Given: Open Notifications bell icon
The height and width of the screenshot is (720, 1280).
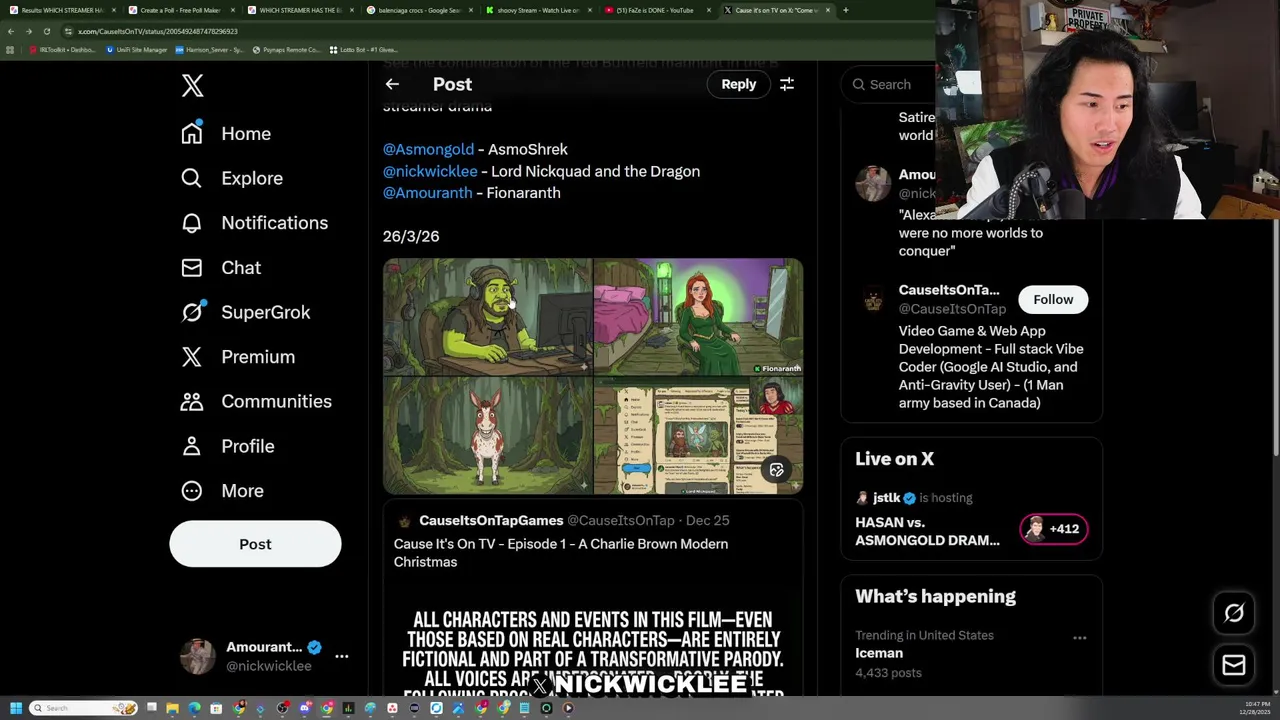Looking at the screenshot, I should tap(191, 223).
